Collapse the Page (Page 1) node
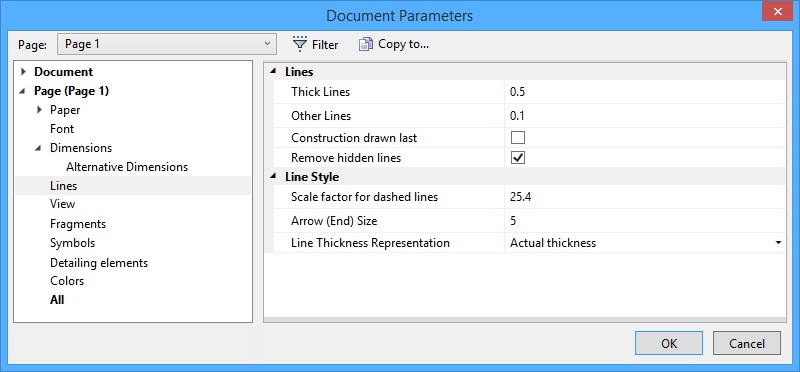This screenshot has height=372, width=800. 23,91
